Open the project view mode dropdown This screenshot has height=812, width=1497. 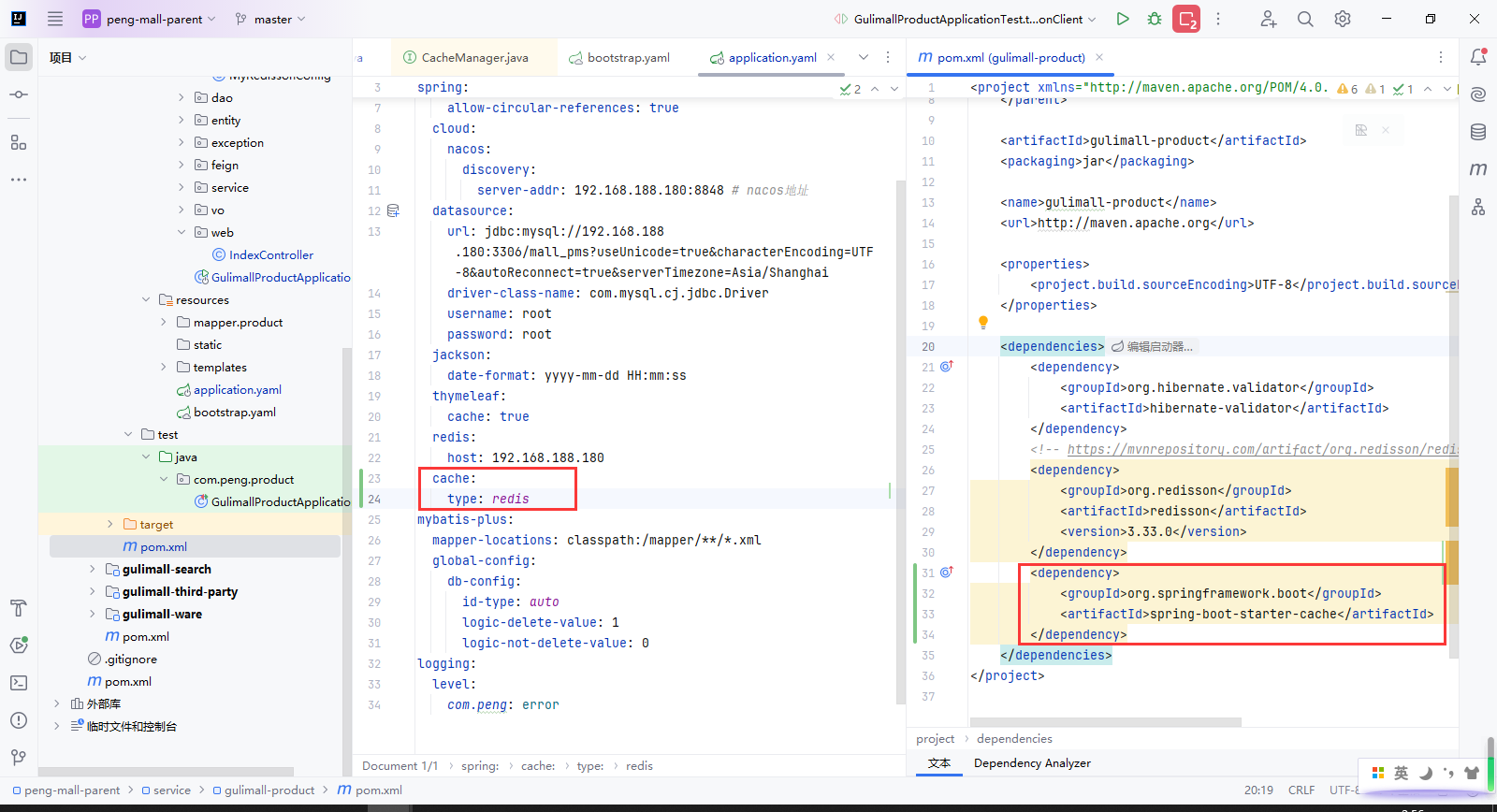68,57
